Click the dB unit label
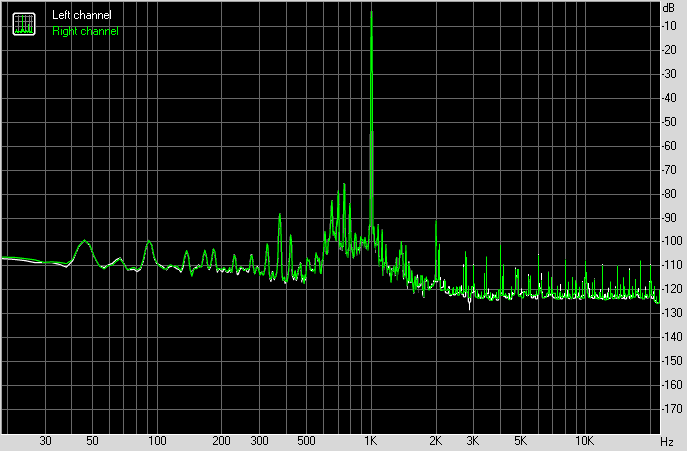The width and height of the screenshot is (687, 451). (669, 8)
